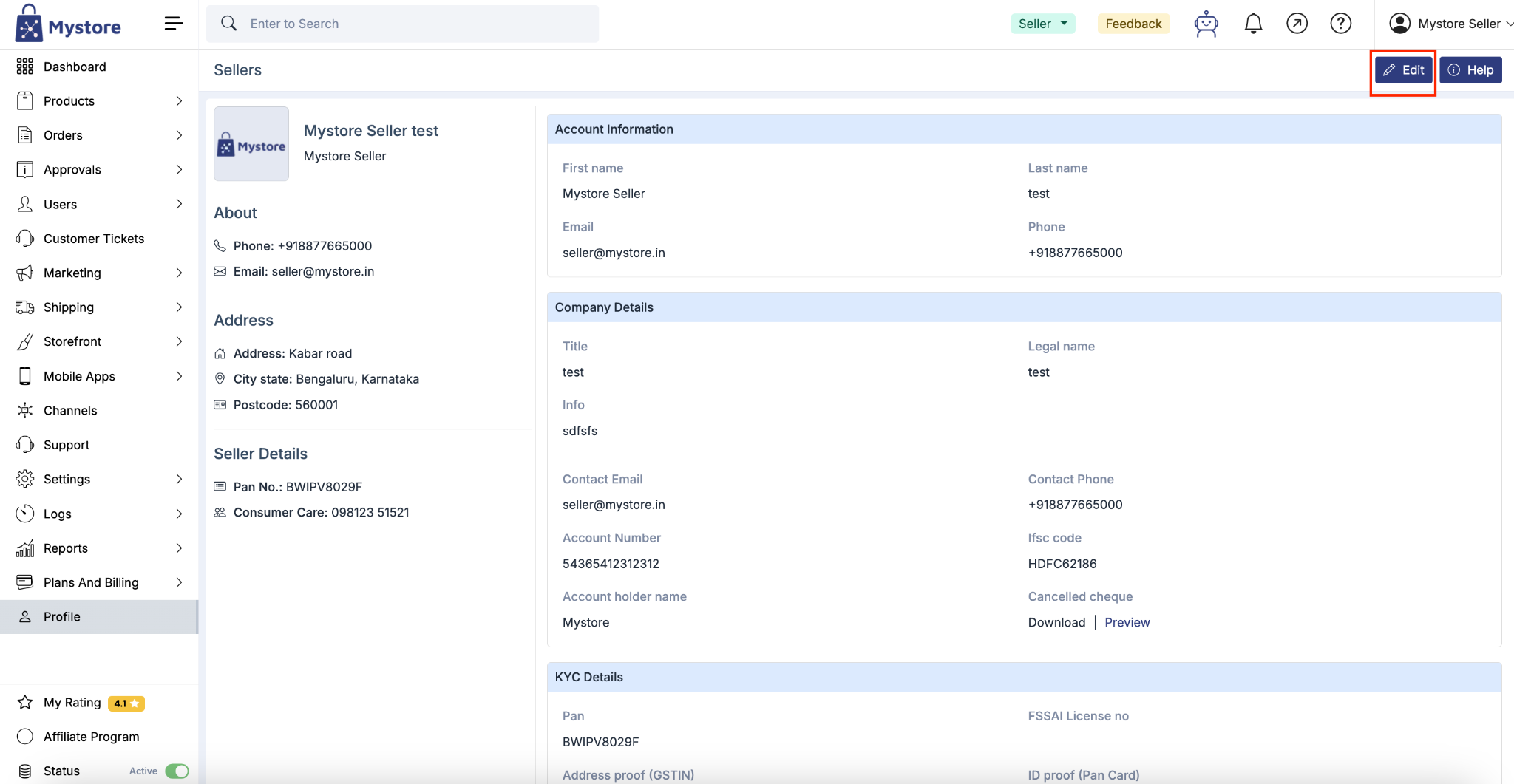Expand the Marketing submenu chevron
This screenshot has width=1514, height=784.
click(x=179, y=273)
